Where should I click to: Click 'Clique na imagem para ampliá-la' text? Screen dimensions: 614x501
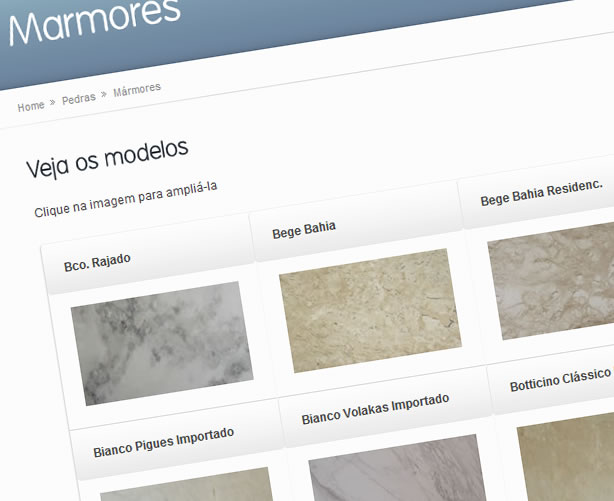coord(126,199)
